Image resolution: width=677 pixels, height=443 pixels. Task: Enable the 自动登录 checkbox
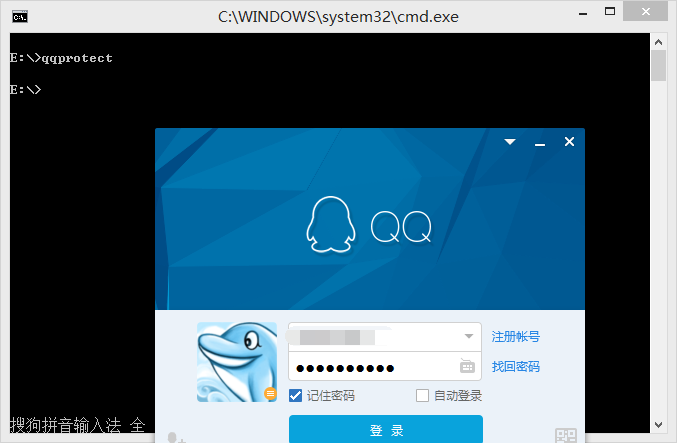pos(422,396)
